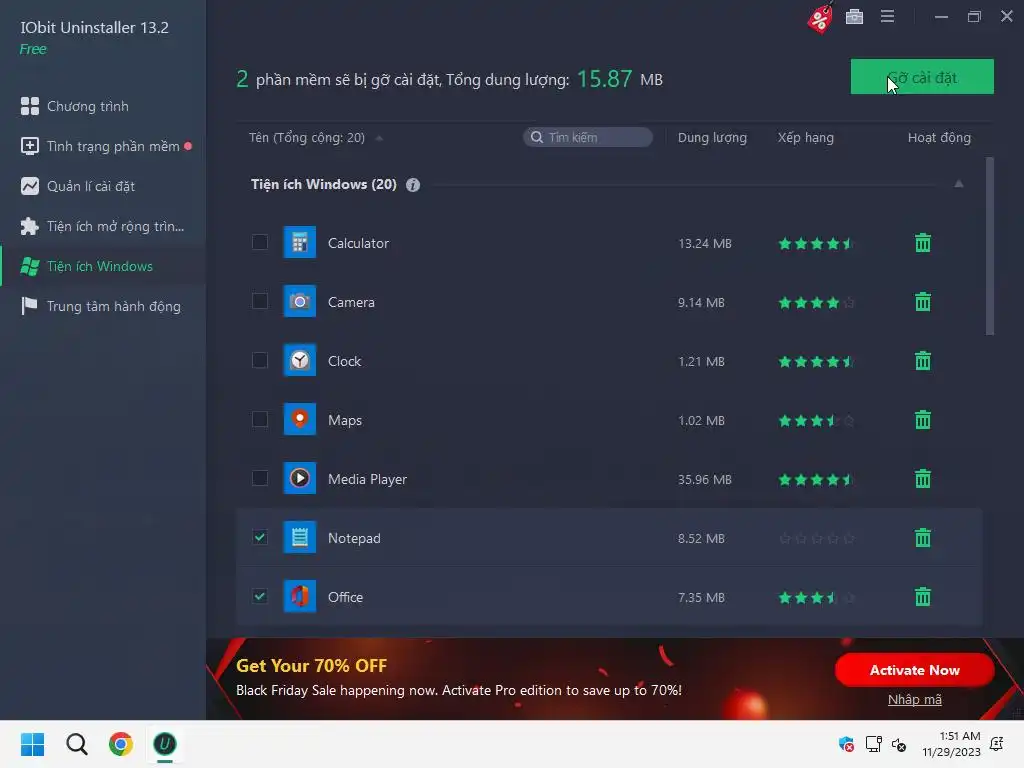Click the trash icon for Office
This screenshot has height=768, width=1024.
pyautogui.click(x=923, y=597)
